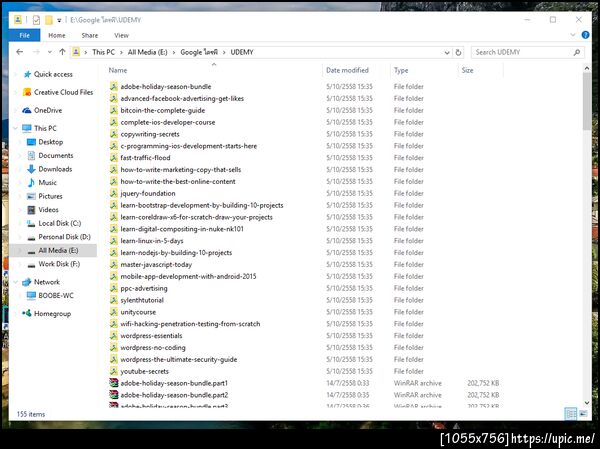Expand the ribbon with the chevron arrow
The height and width of the screenshot is (449, 600).
(x=572, y=35)
